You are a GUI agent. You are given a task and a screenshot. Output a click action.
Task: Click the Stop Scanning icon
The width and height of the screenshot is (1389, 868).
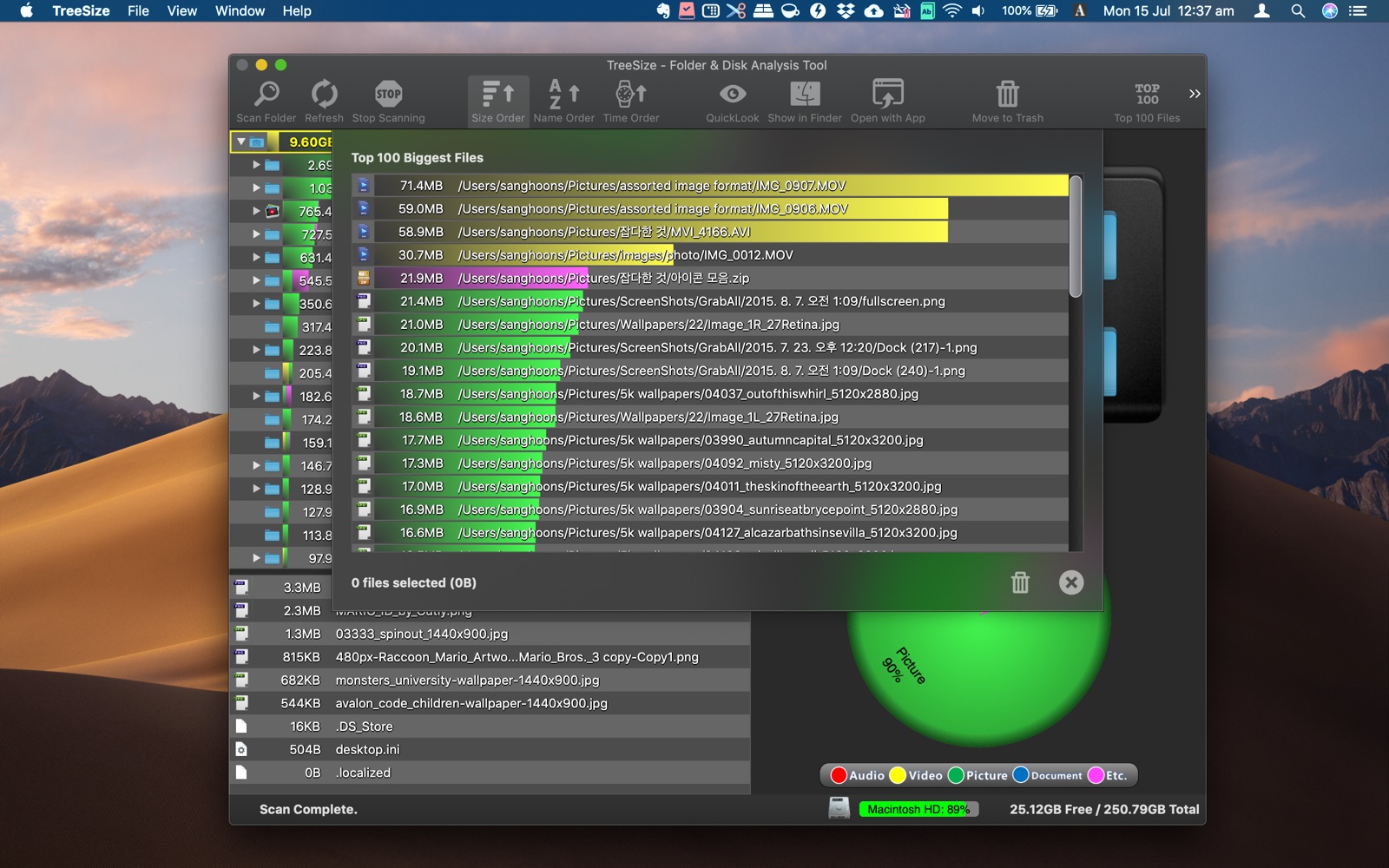[388, 93]
